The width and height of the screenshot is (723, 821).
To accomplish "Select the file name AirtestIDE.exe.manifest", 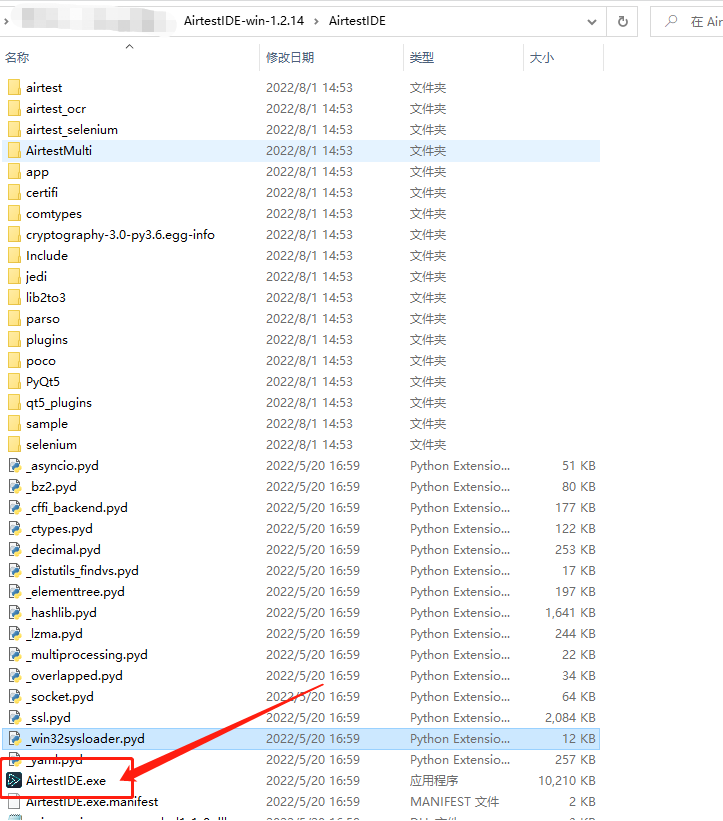I will pos(92,802).
